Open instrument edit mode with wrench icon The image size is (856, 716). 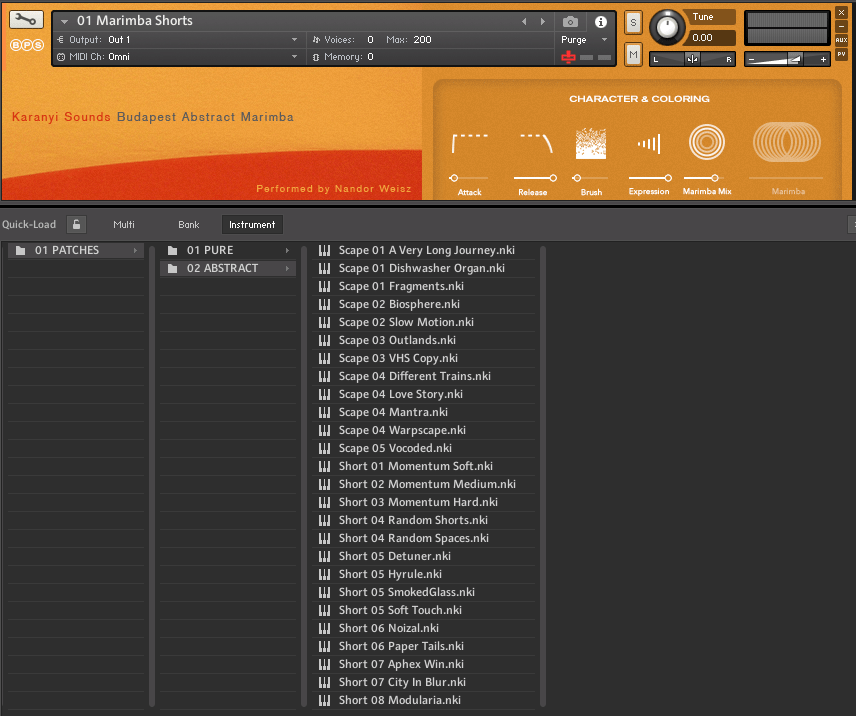point(26,20)
